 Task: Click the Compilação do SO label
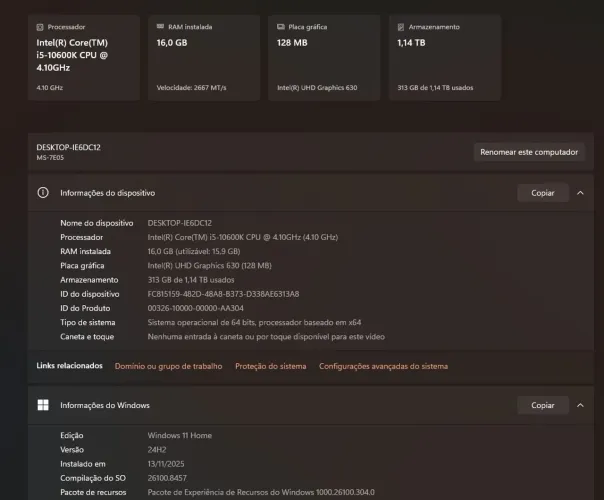(x=93, y=478)
